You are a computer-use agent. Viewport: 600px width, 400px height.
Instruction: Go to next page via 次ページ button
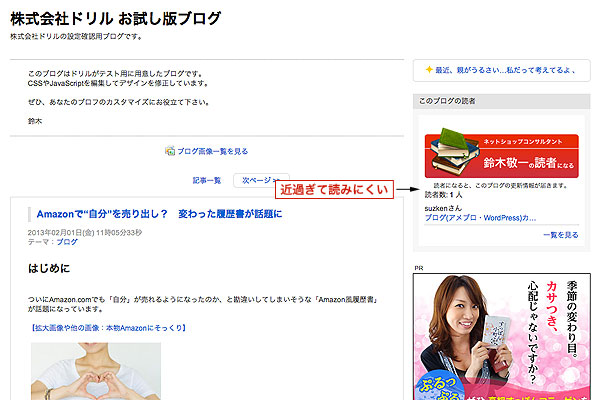[261, 180]
